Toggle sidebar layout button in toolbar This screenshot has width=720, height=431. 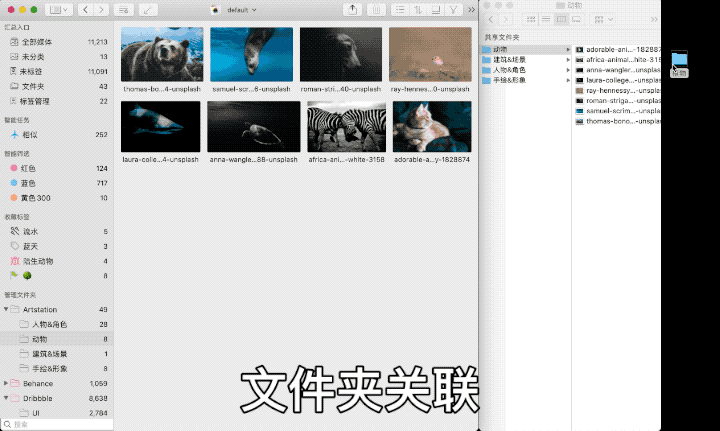(59, 10)
